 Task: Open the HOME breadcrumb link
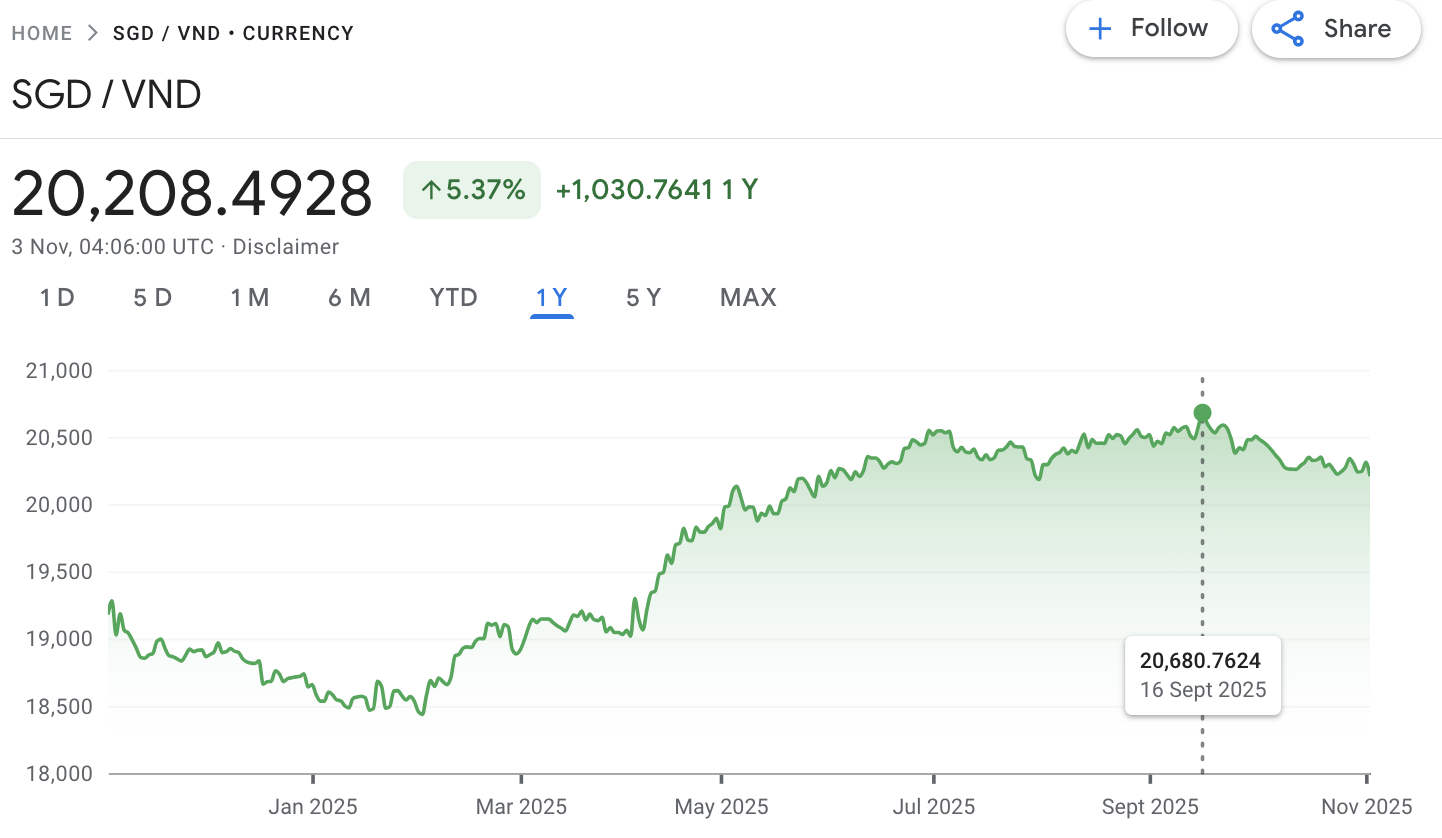42,33
